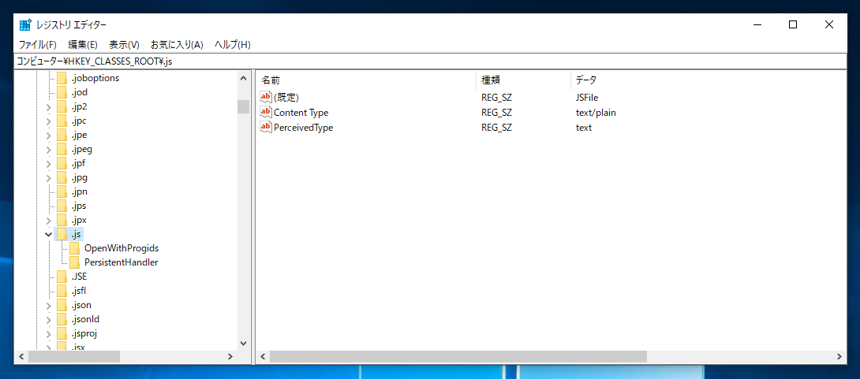Expand the .jpe key
This screenshot has height=379, width=860.
[48, 135]
